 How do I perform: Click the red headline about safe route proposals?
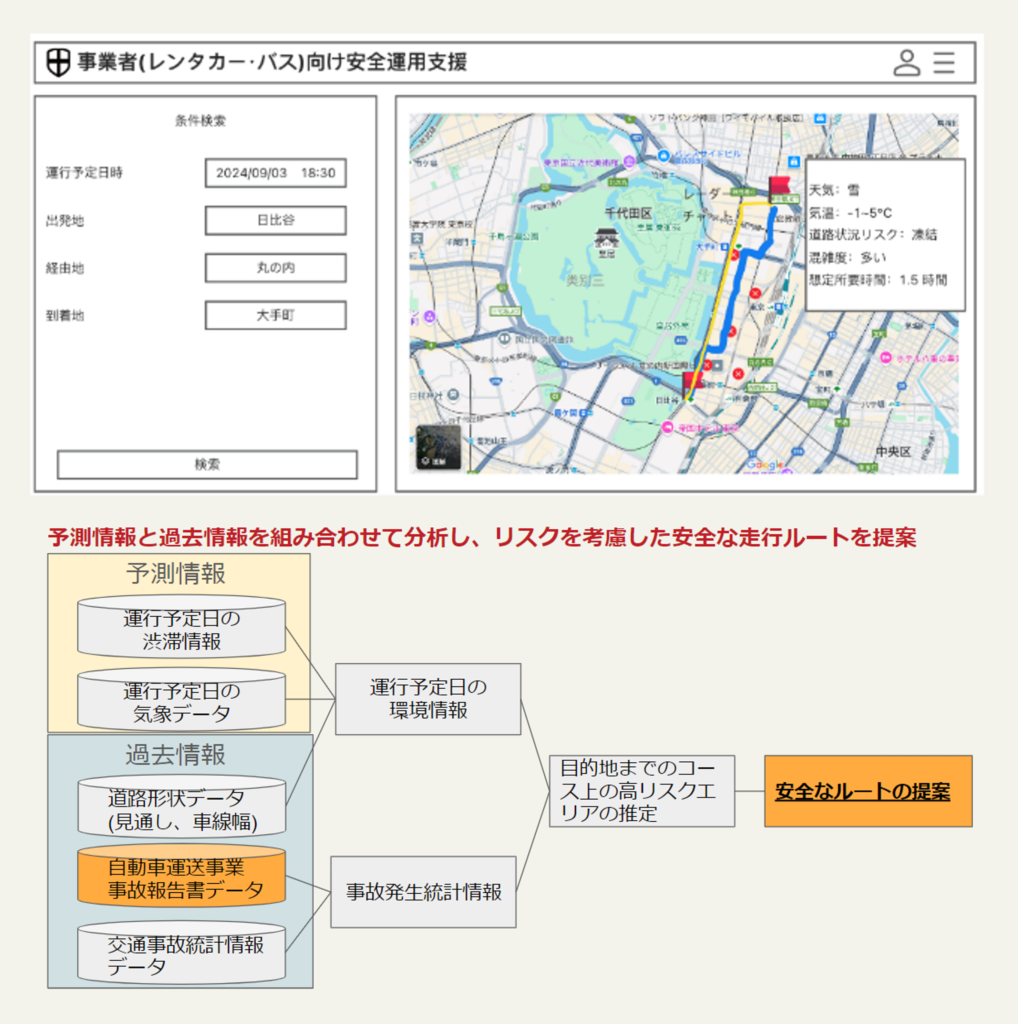[x=482, y=537]
